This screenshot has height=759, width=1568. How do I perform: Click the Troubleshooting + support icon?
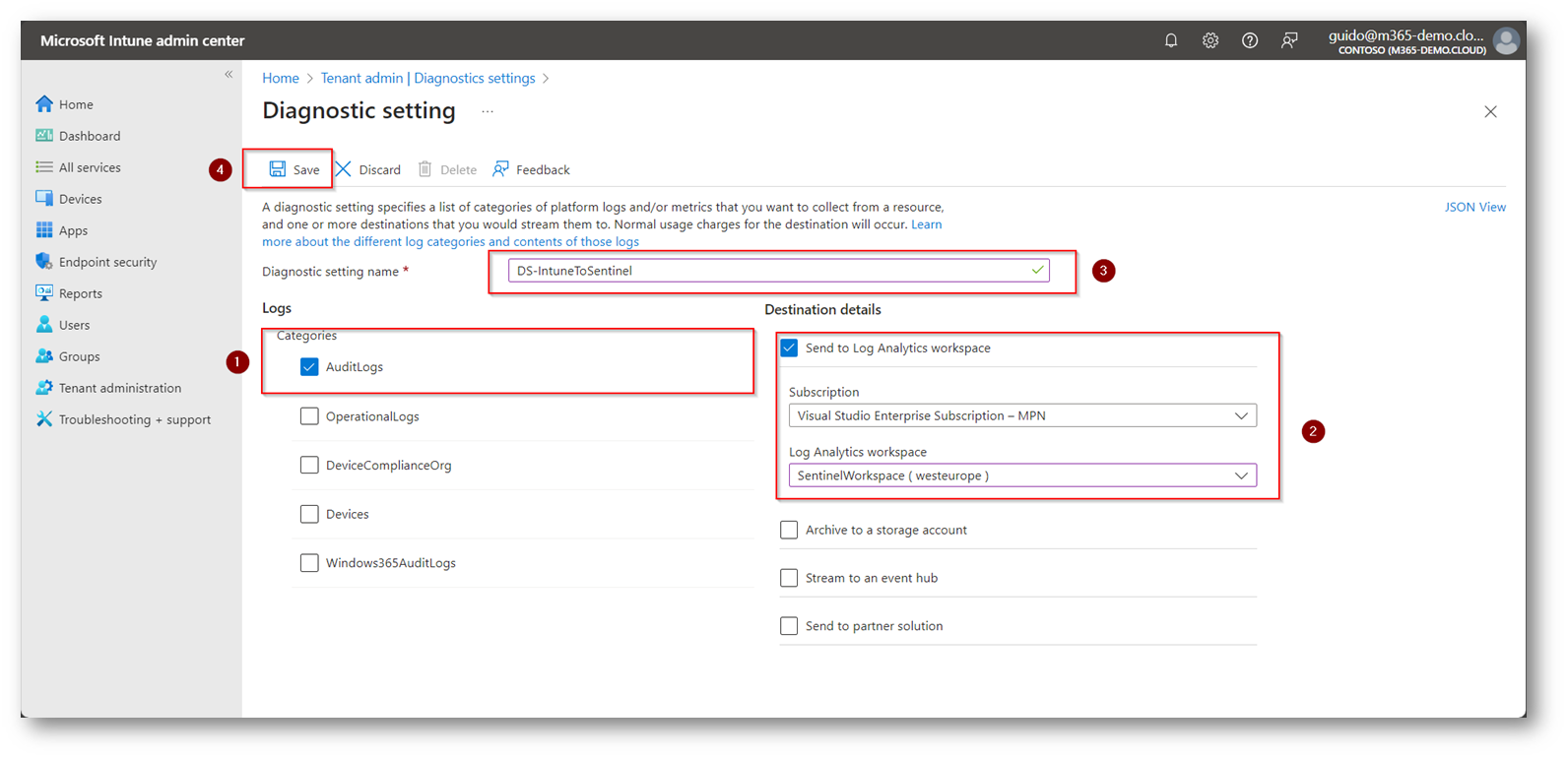44,418
